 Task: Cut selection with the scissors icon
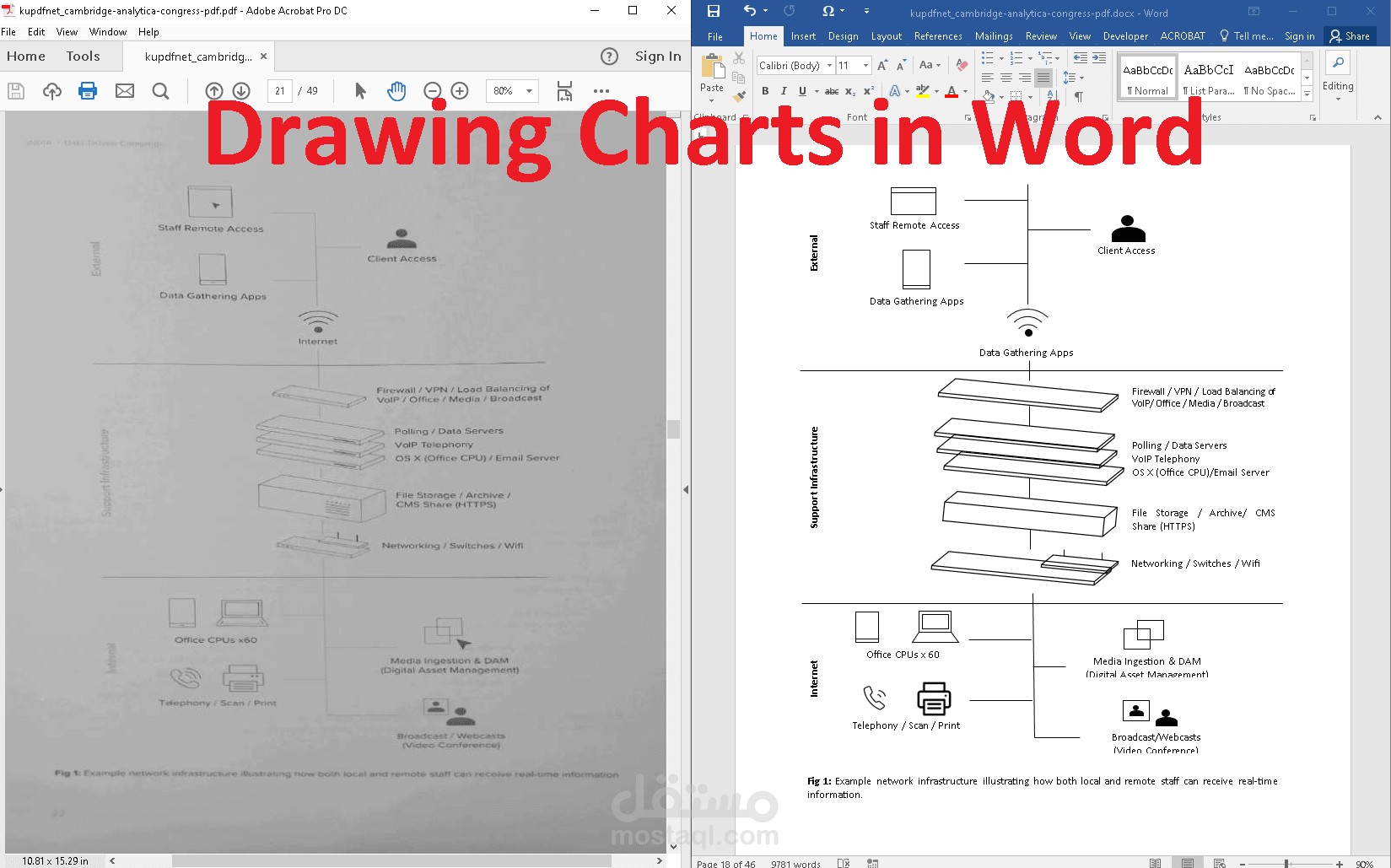click(x=739, y=58)
